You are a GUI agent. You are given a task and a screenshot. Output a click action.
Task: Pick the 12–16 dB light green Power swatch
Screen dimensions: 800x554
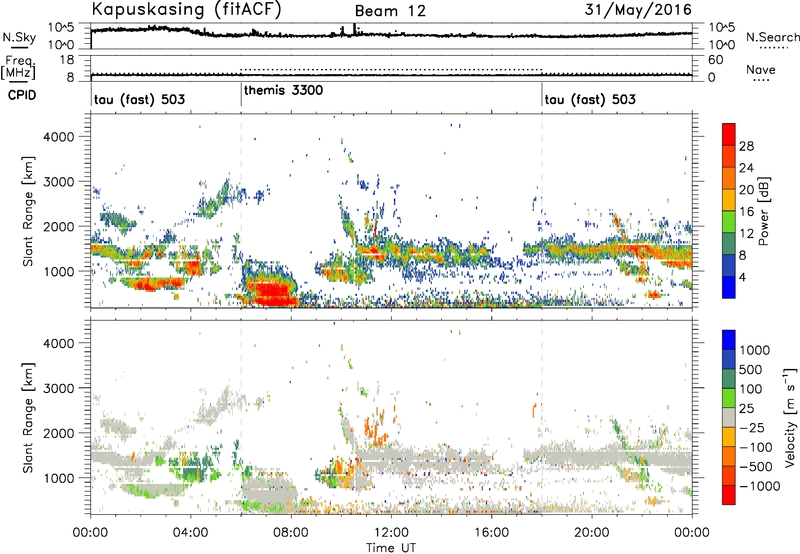click(x=729, y=221)
